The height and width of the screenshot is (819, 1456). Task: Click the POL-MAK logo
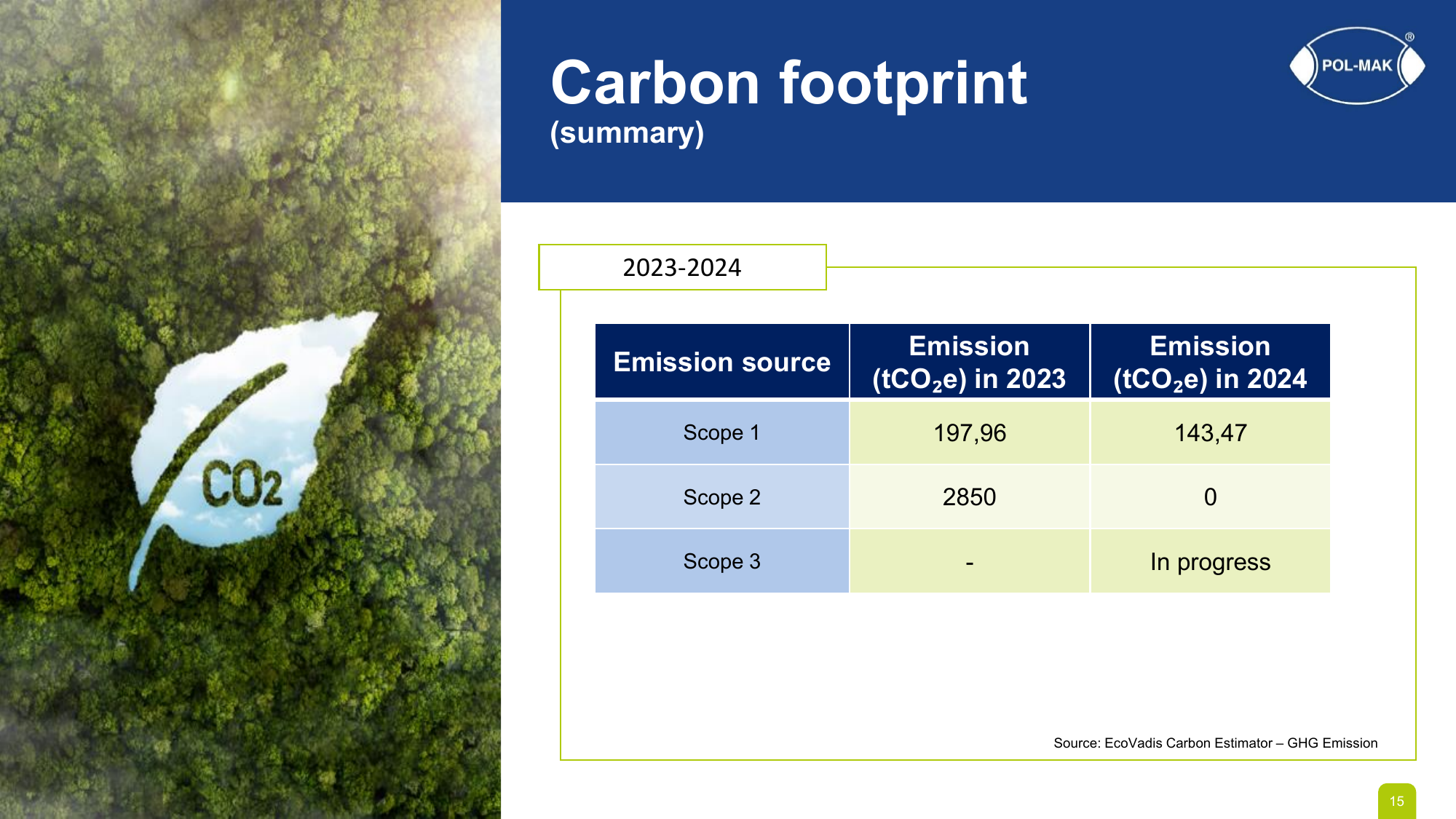[x=1357, y=66]
